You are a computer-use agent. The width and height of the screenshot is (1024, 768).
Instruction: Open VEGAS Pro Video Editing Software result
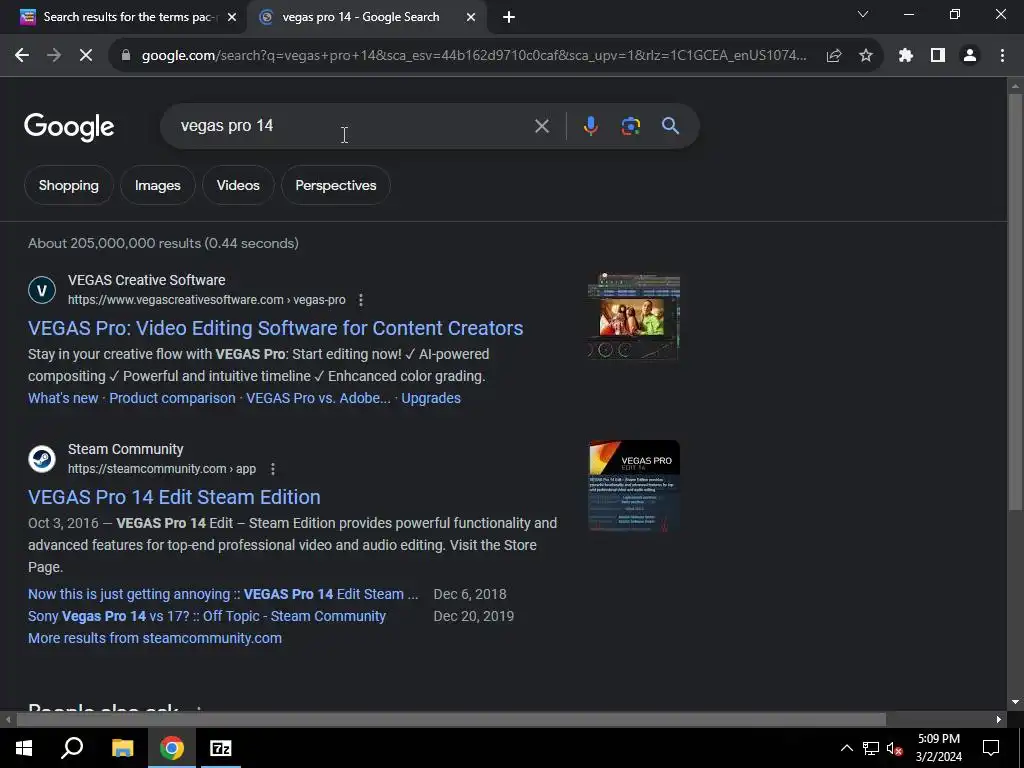(x=276, y=328)
